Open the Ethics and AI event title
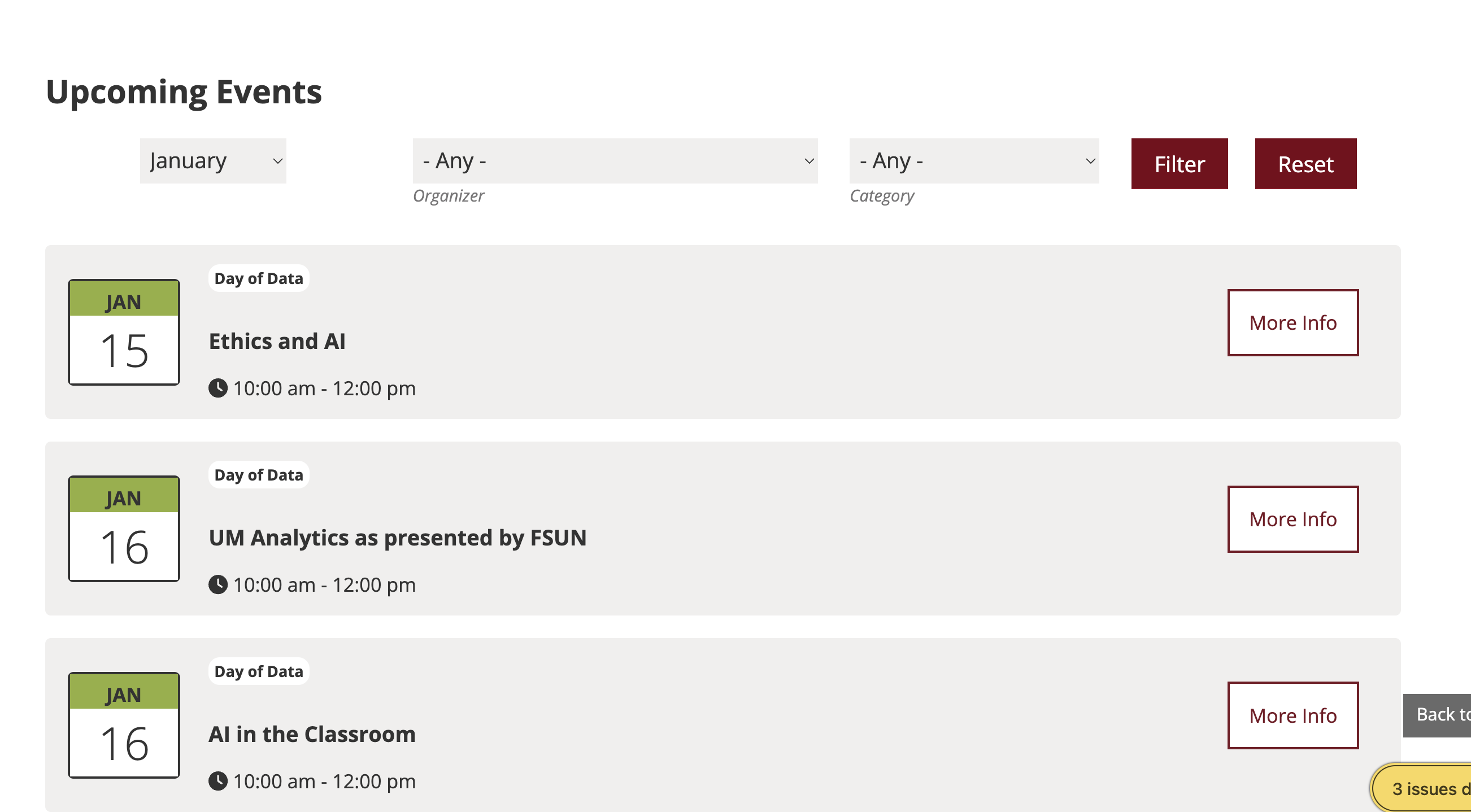Image resolution: width=1471 pixels, height=812 pixels. (x=277, y=341)
